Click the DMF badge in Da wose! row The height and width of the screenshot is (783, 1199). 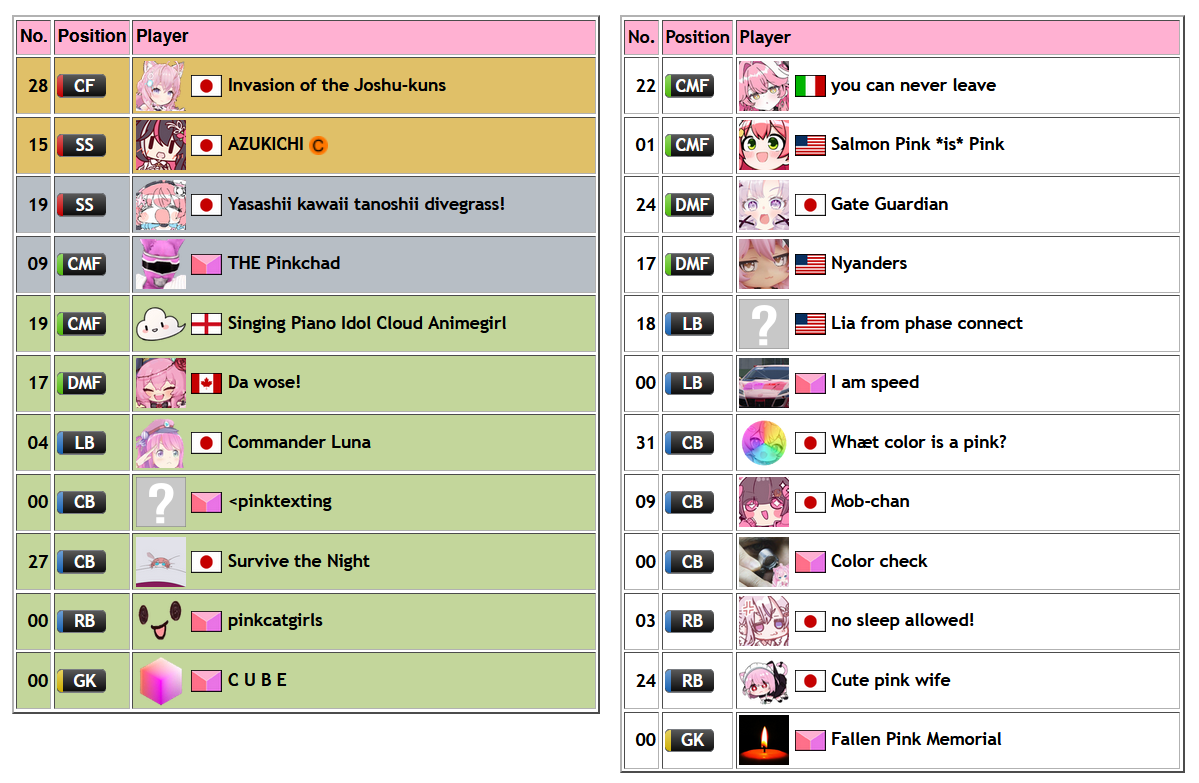[x=83, y=383]
